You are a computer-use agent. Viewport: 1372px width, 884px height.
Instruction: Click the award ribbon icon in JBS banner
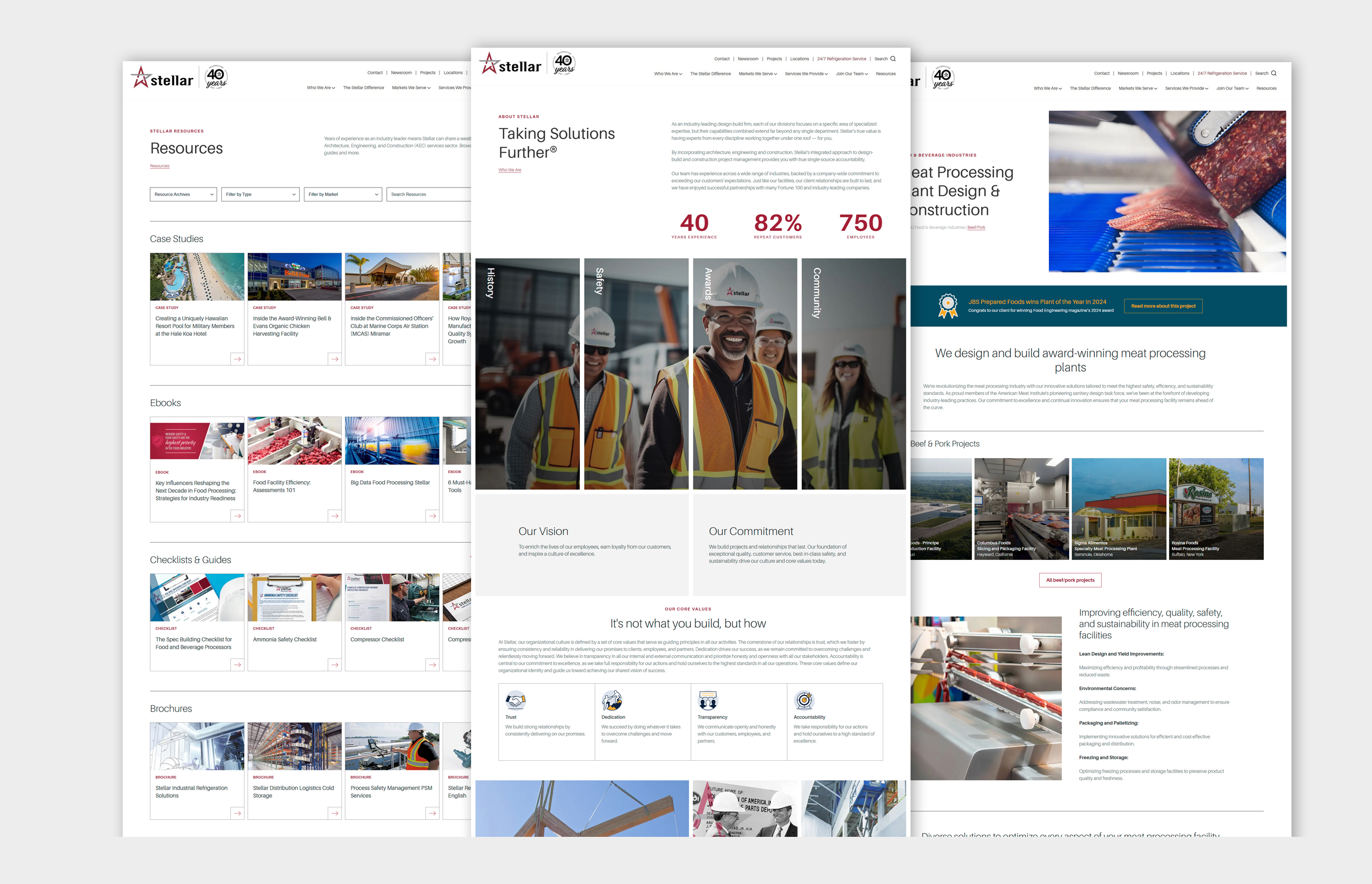tap(948, 306)
